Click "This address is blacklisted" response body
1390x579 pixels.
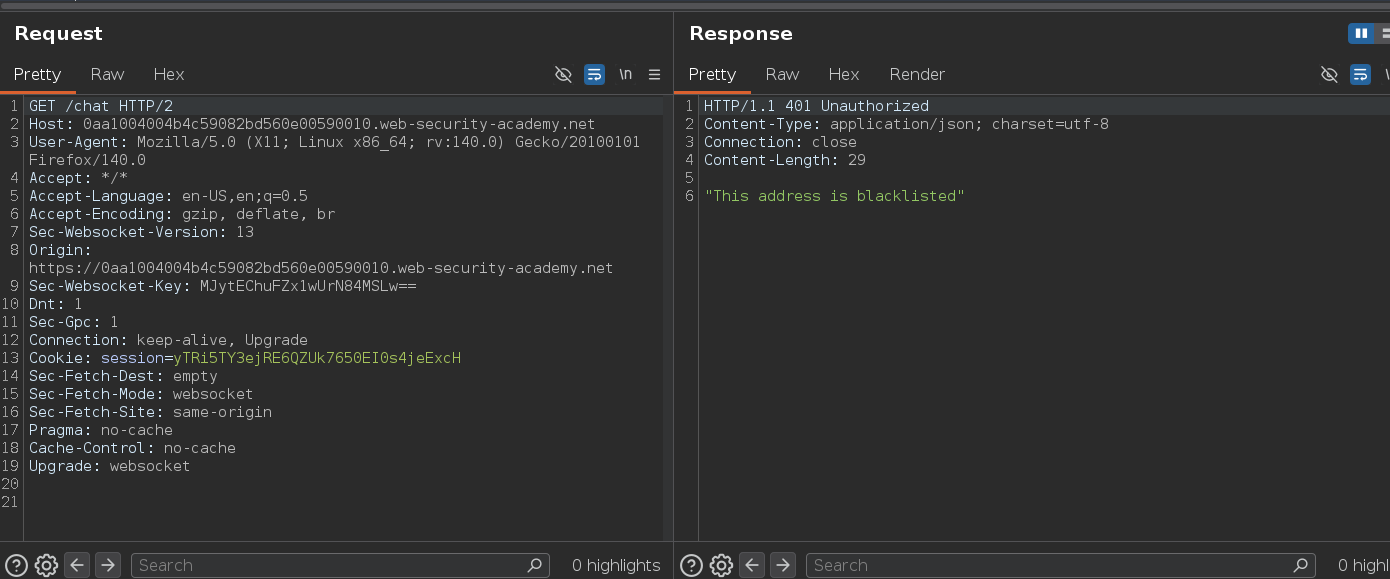(x=834, y=196)
